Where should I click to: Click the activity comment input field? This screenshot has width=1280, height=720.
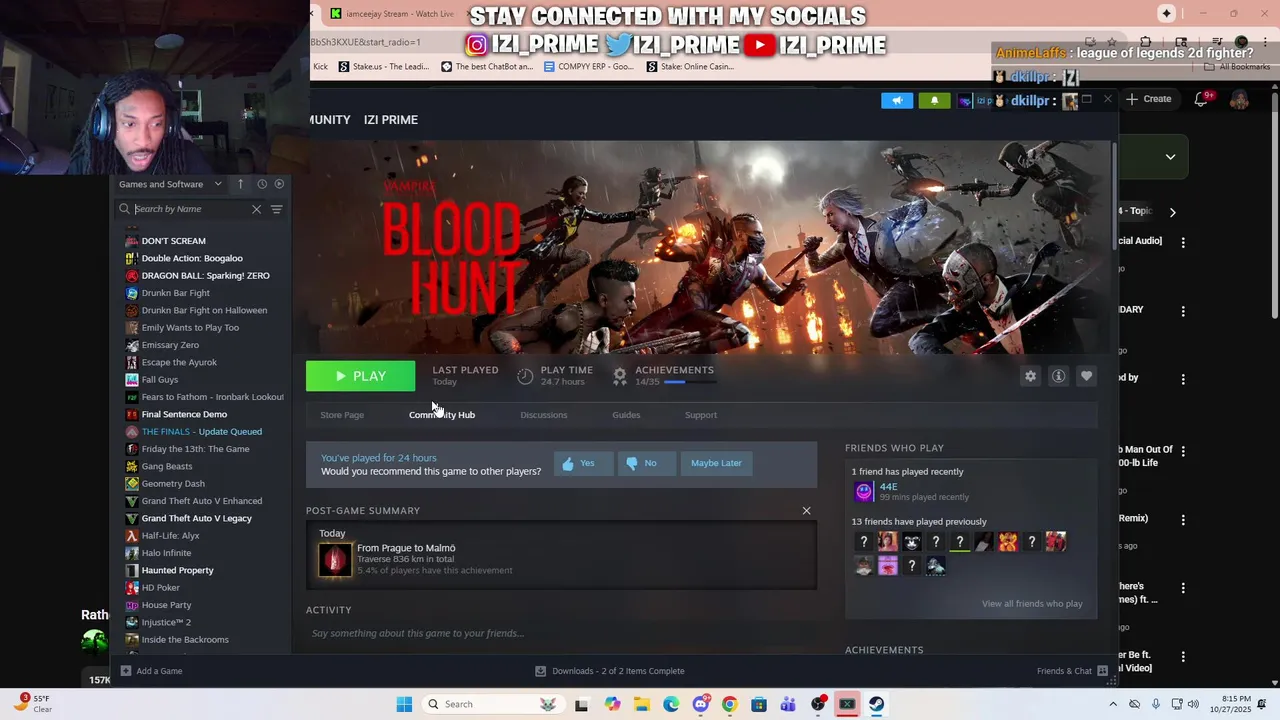point(560,633)
